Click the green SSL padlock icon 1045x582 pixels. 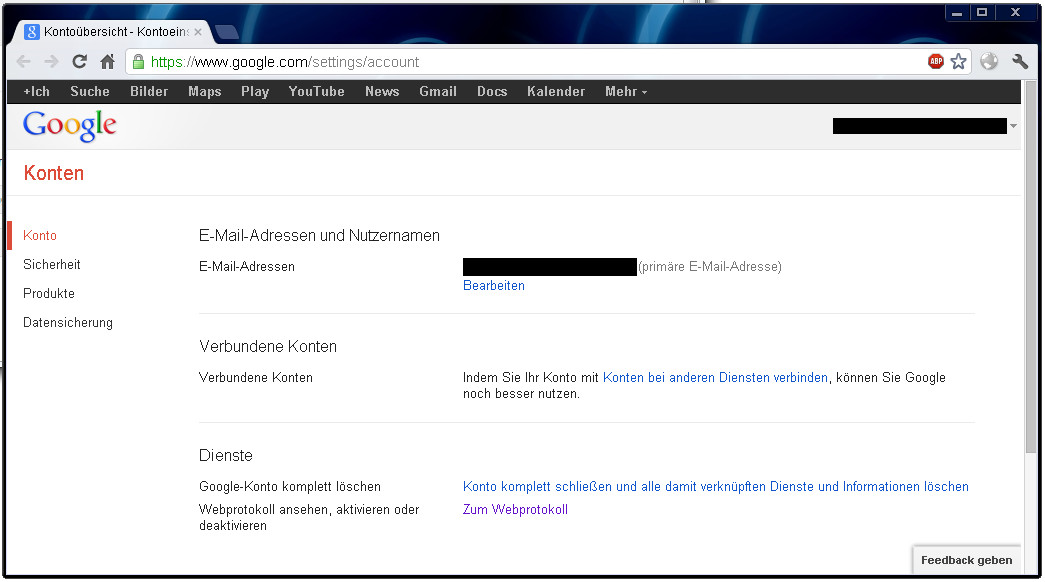(138, 62)
